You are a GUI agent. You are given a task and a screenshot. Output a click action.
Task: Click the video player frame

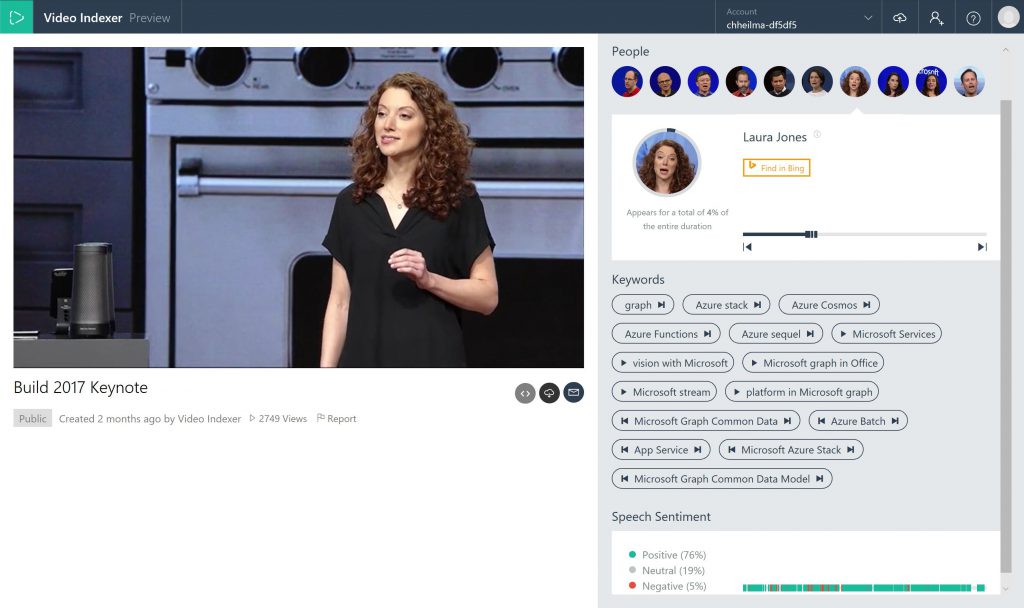[298, 207]
